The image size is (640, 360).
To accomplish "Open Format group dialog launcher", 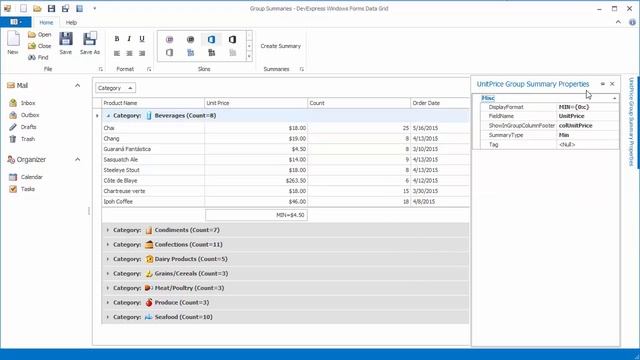I will click(149, 69).
